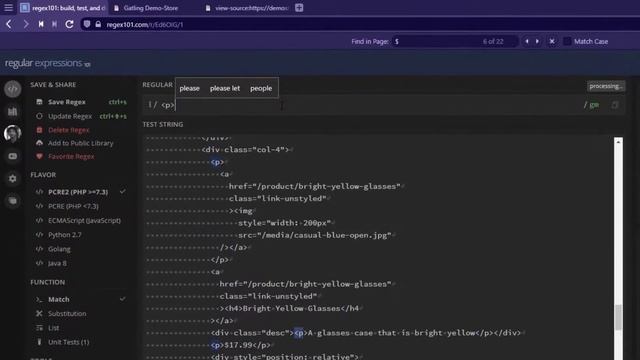The height and width of the screenshot is (360, 640).
Task: Click the fast-forward navigation icon
Action: pos(54,24)
